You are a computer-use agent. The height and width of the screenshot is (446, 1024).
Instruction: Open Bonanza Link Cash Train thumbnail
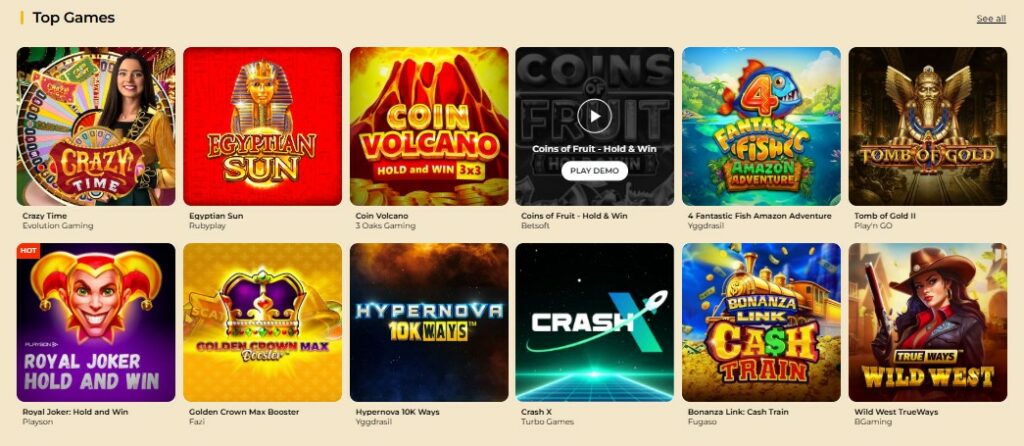click(x=761, y=323)
